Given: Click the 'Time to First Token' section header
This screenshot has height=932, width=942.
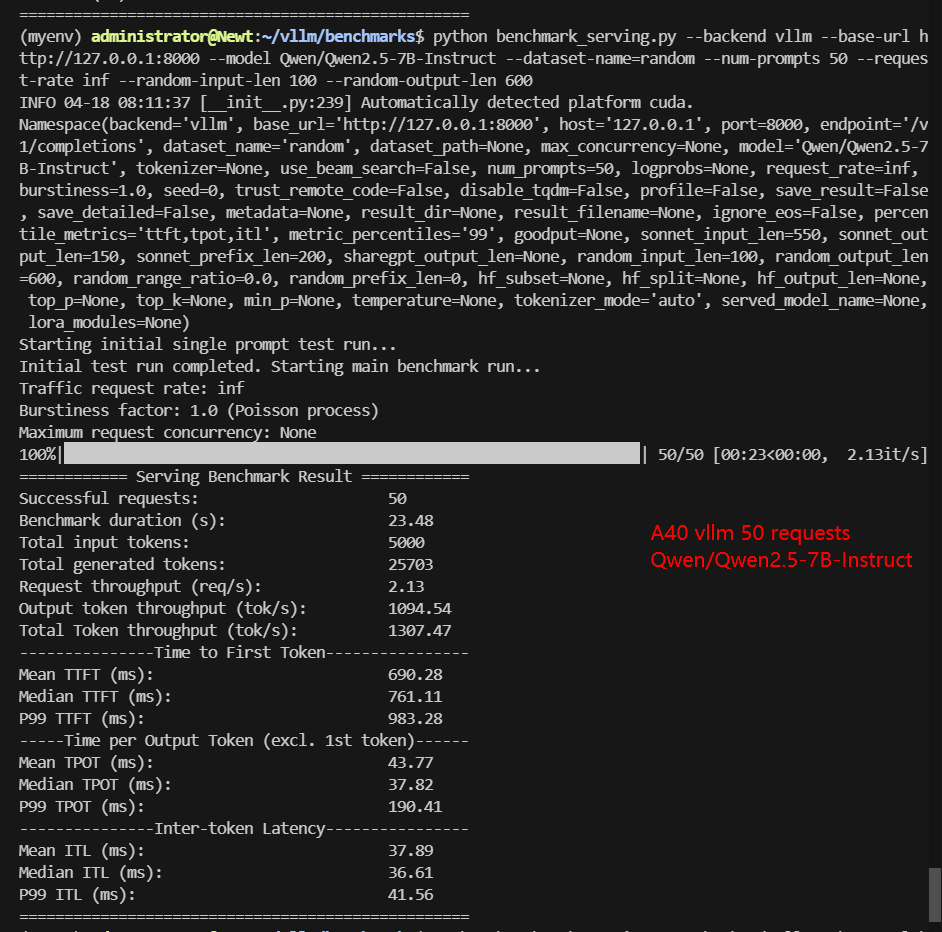Looking at the screenshot, I should coord(243,653).
